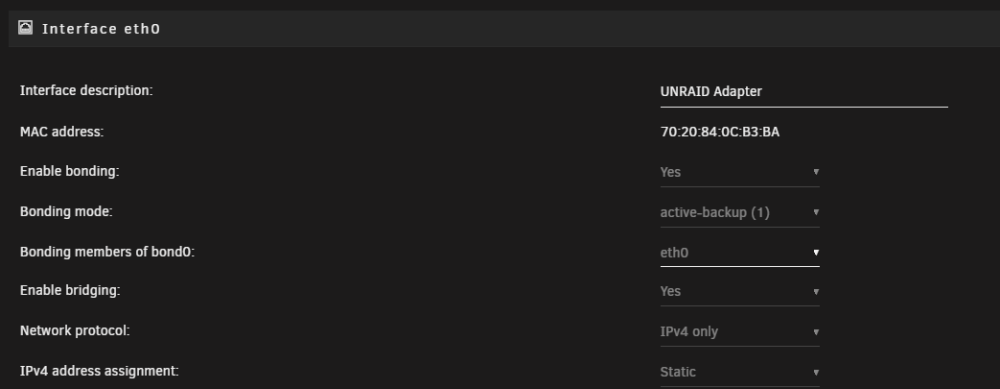
Task: Click the Enable bonding label
Action: [70, 172]
